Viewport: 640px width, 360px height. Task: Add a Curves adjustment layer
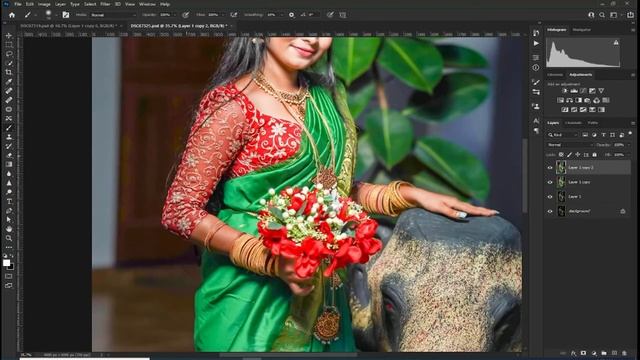coord(583,91)
